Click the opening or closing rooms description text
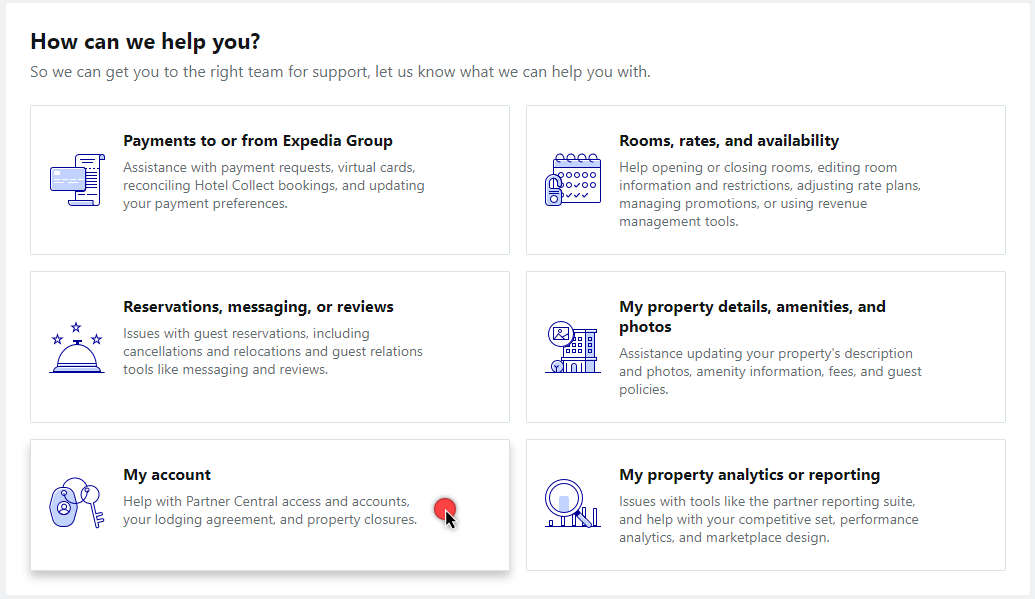 [770, 194]
